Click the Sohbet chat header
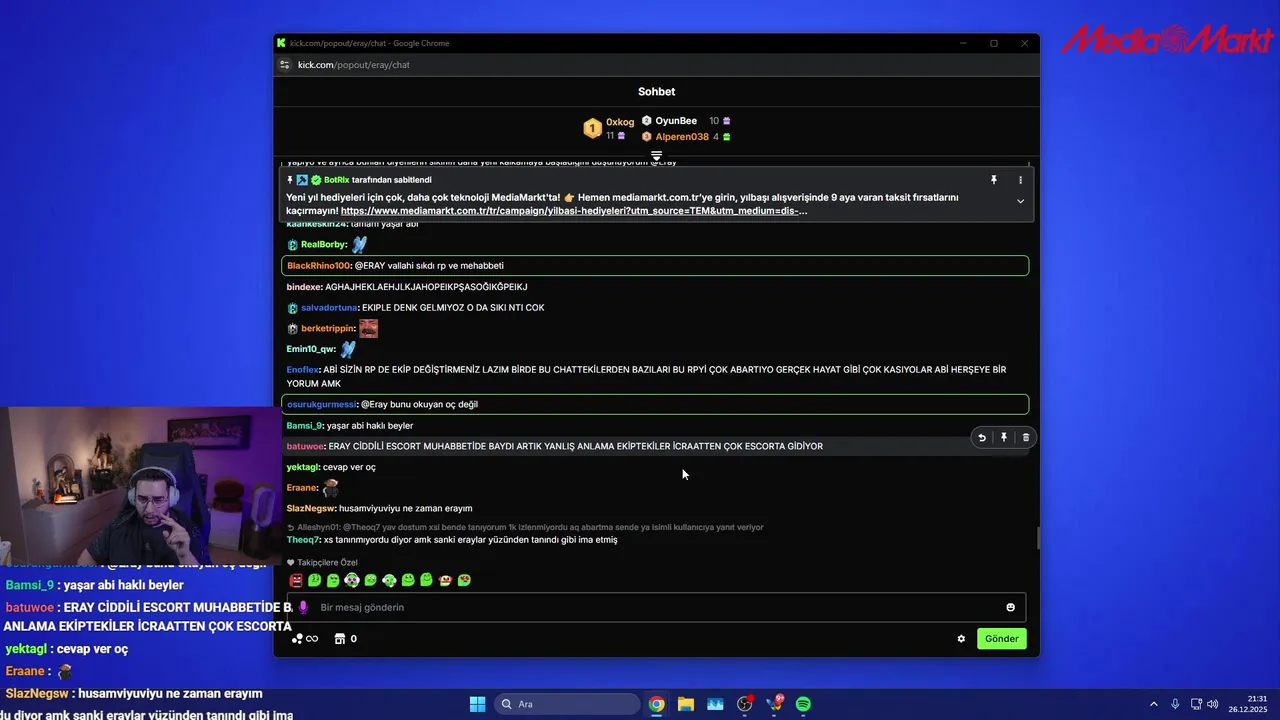 click(656, 92)
